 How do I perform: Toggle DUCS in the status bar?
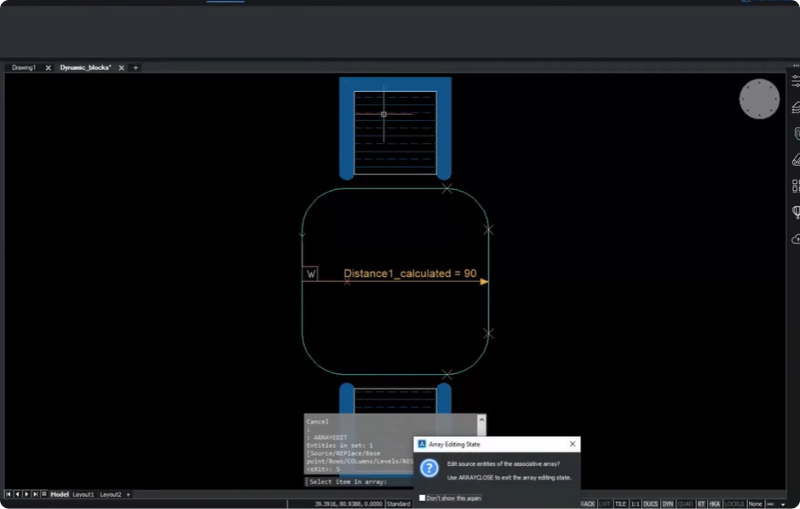(x=651, y=504)
